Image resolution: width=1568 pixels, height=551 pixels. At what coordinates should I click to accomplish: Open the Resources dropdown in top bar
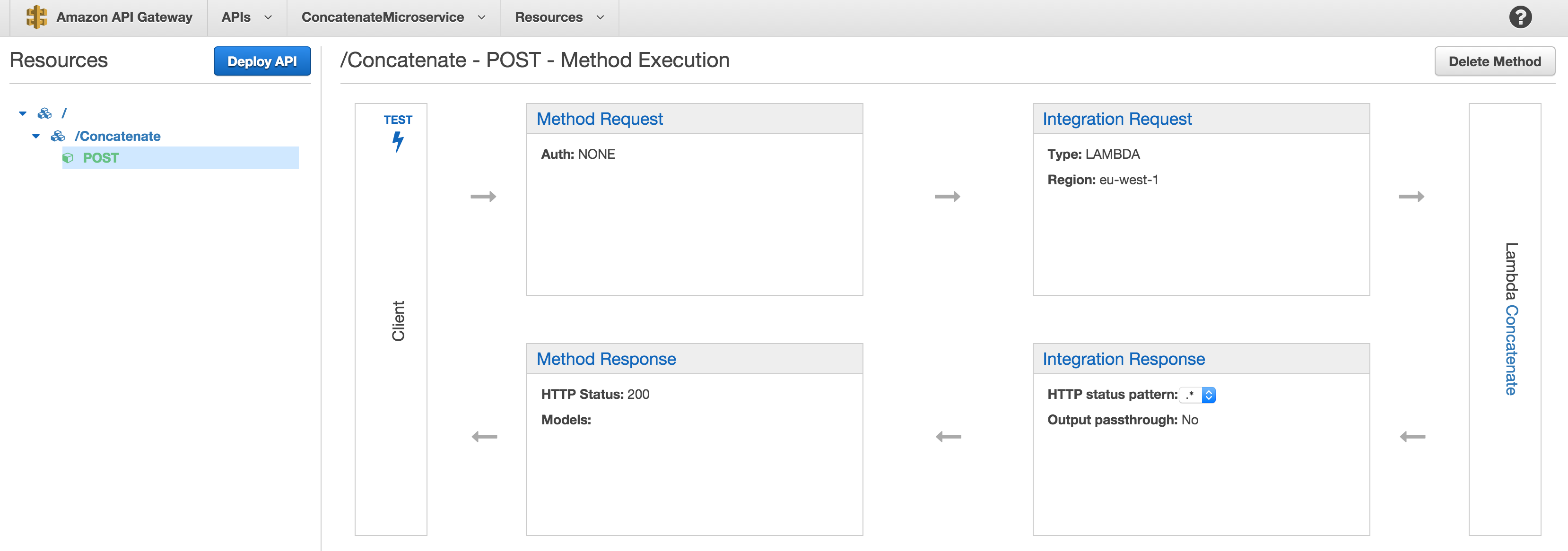[x=559, y=17]
